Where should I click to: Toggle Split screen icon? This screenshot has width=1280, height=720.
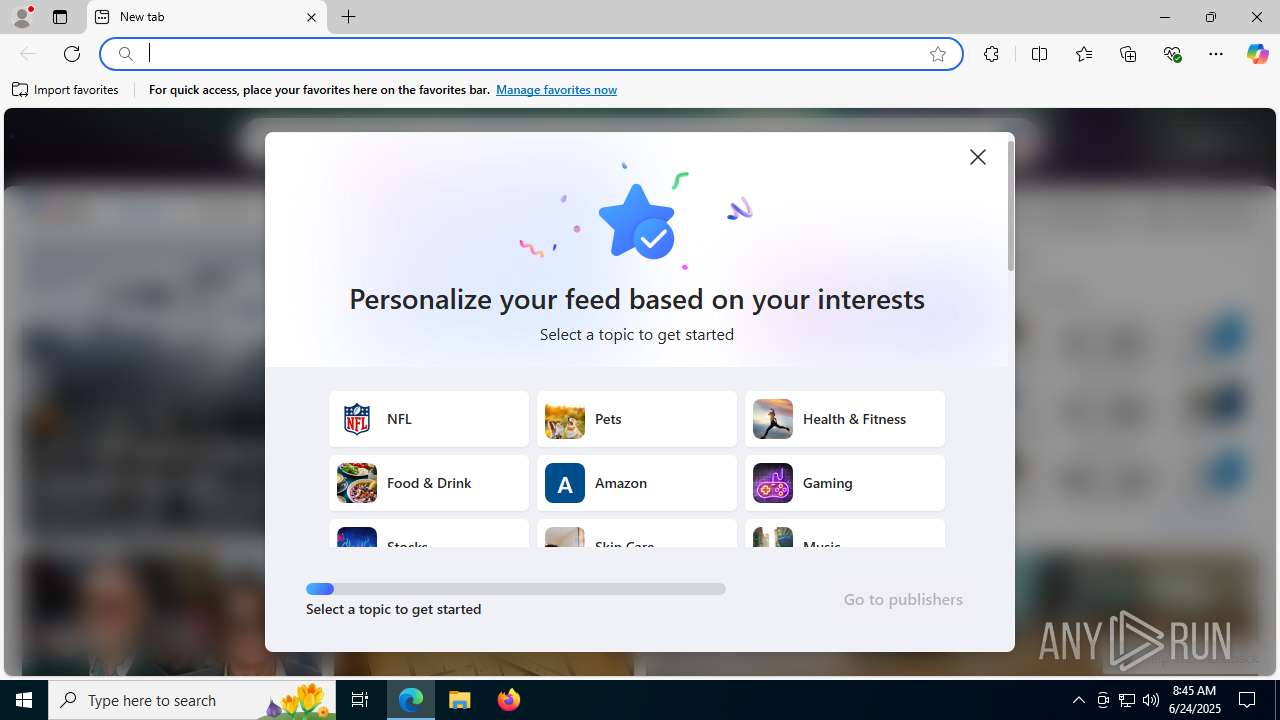click(1039, 54)
